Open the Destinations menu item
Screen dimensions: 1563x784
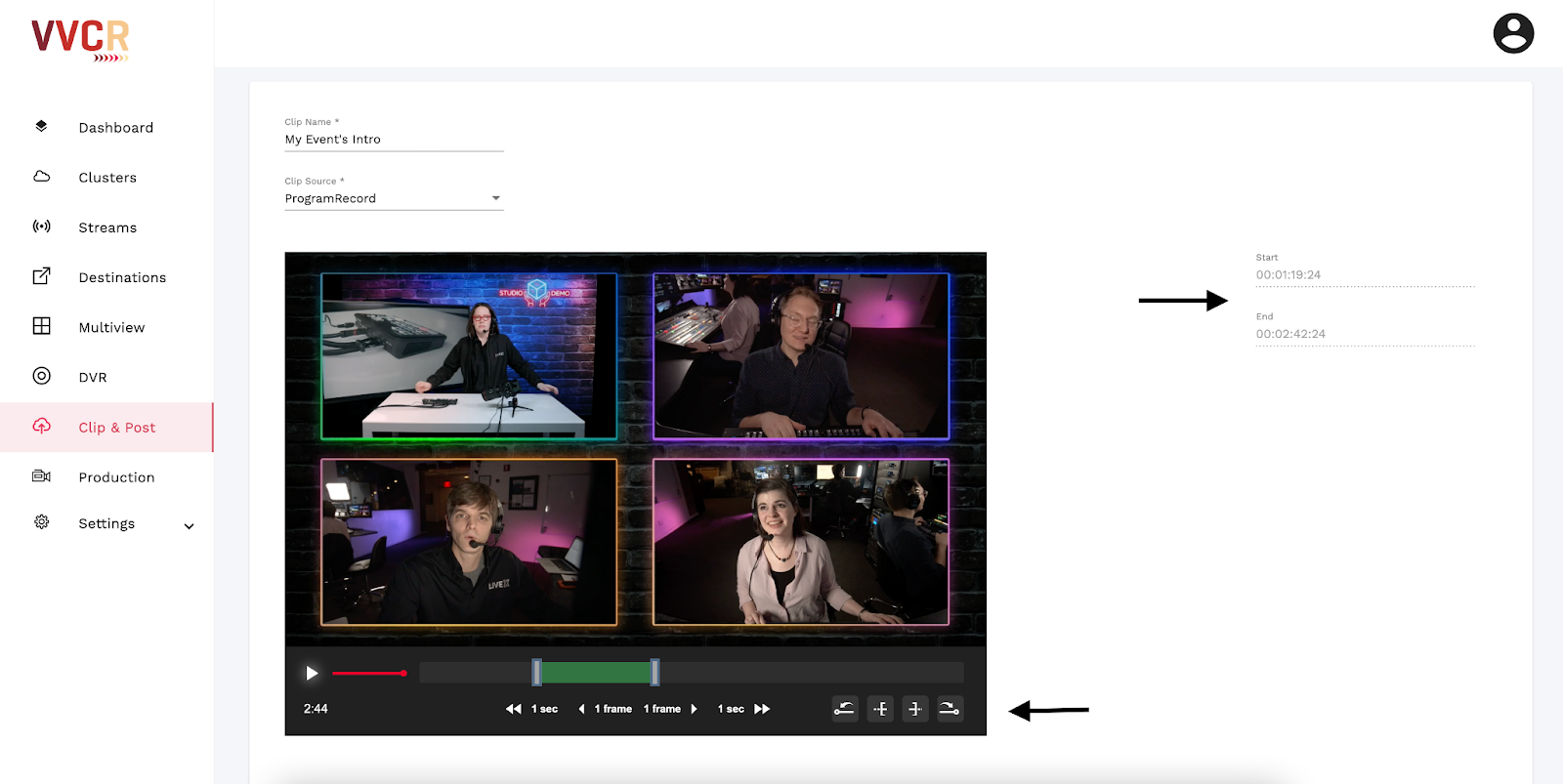(x=122, y=277)
